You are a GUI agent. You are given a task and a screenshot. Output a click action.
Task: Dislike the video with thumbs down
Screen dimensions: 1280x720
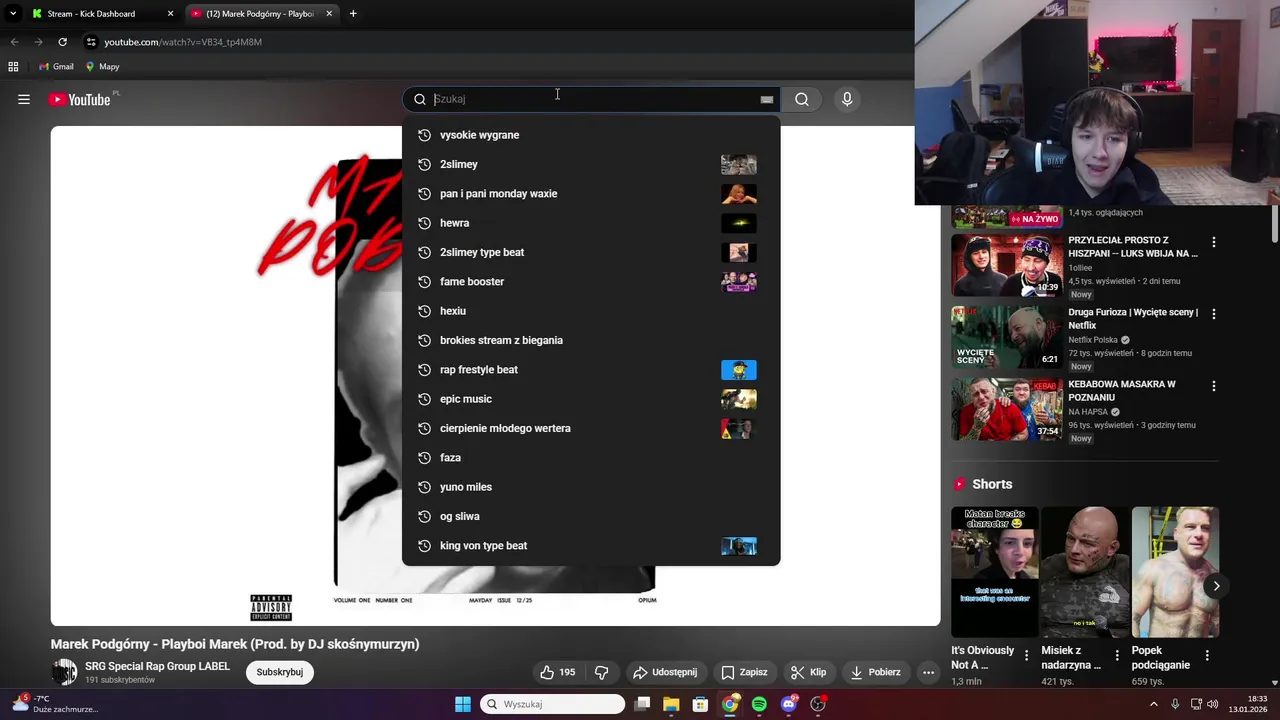pyautogui.click(x=602, y=672)
